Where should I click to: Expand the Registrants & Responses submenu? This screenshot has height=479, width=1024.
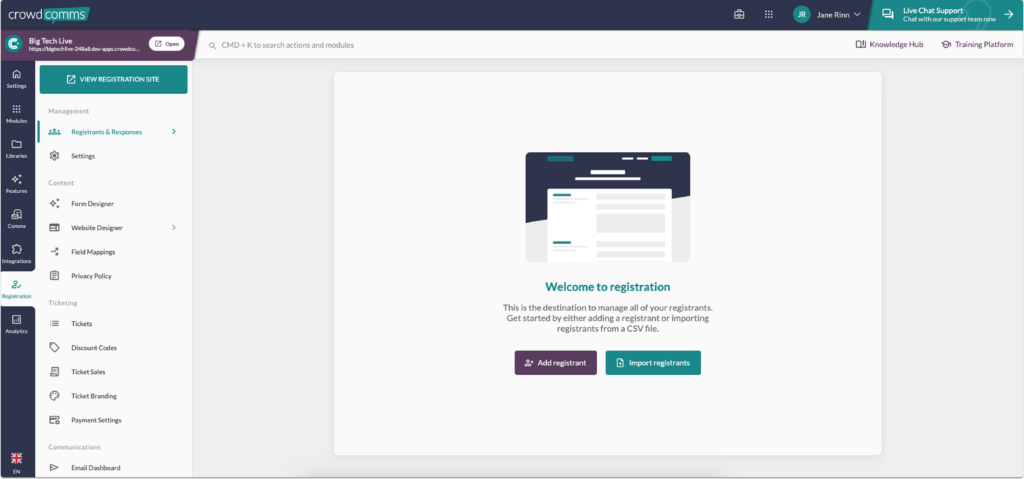click(174, 132)
